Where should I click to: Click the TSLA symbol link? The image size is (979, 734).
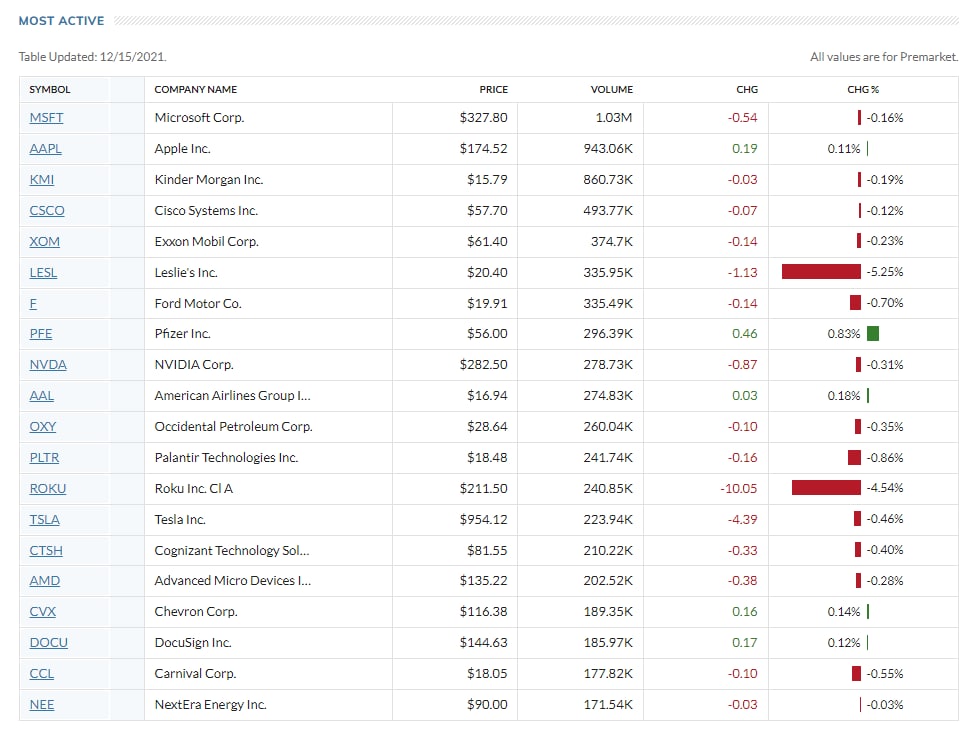pyautogui.click(x=44, y=519)
